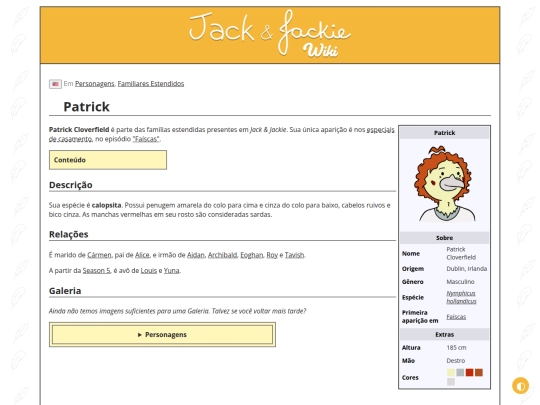Click the Galeria section heading
Image resolution: width=540 pixels, height=405 pixels.
click(65, 291)
